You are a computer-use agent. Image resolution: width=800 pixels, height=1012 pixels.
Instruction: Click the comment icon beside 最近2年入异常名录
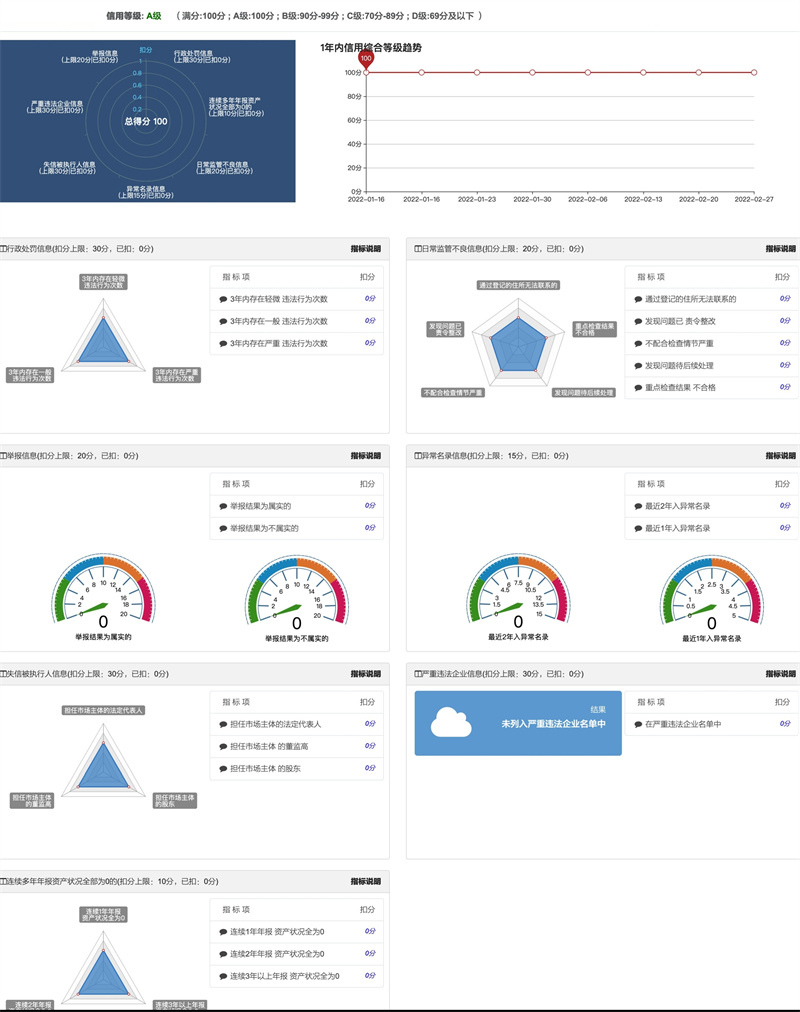638,506
